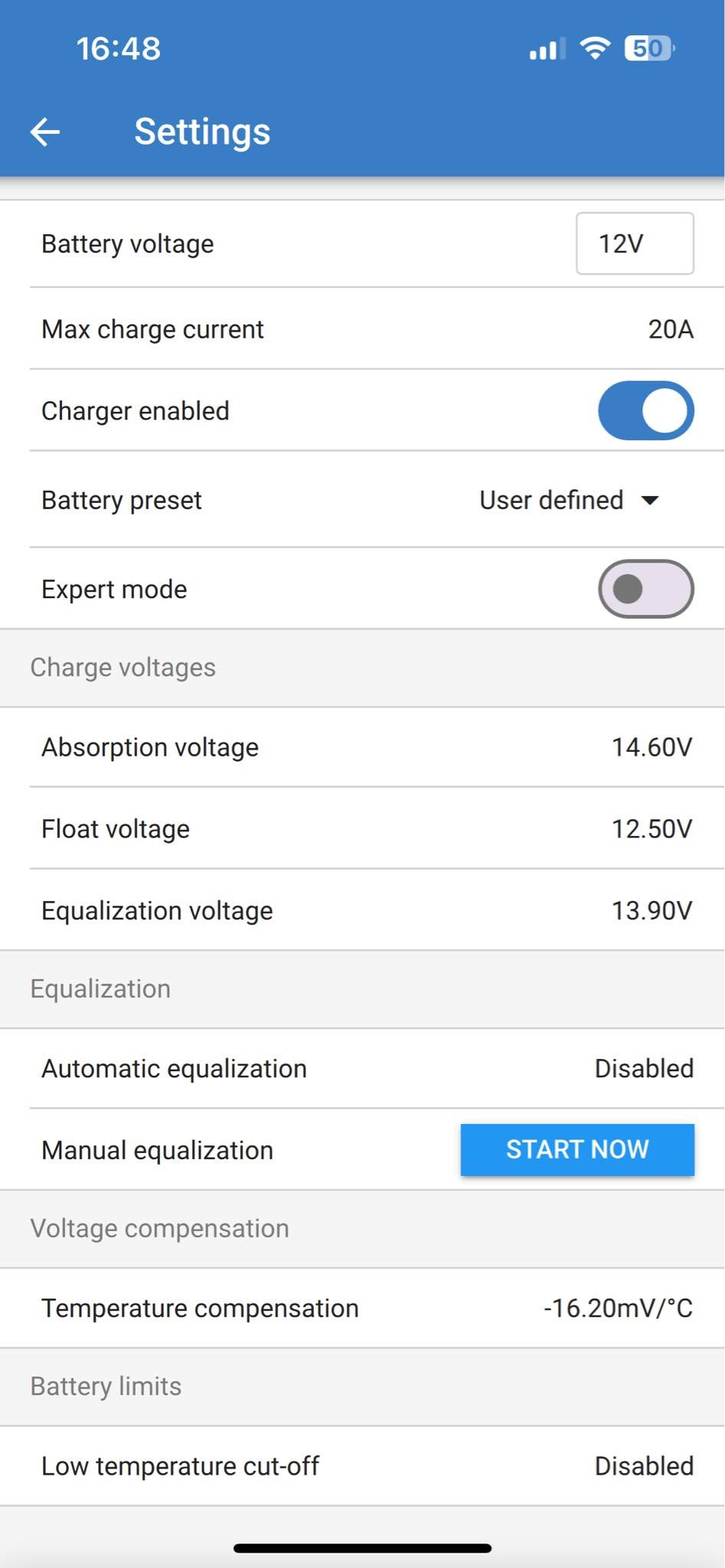This screenshot has height=1568, width=725.
Task: Edit Absorption voltage 14.60V value
Action: pos(652,747)
